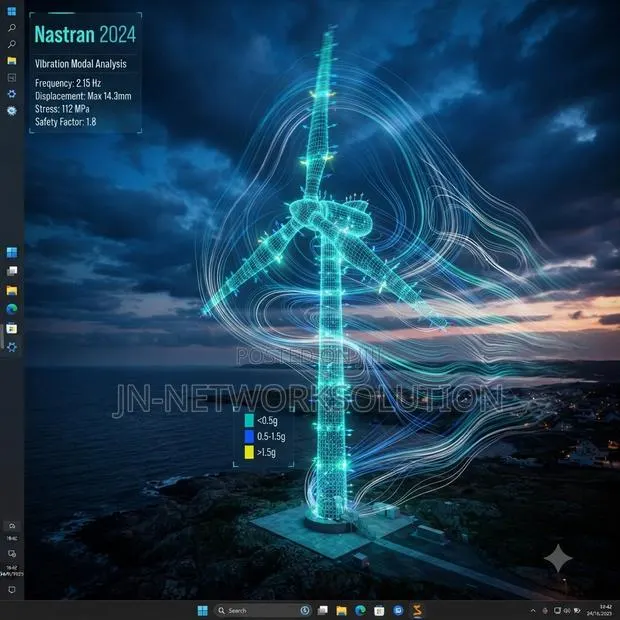Open Task View on the bottom taskbar
The width and height of the screenshot is (620, 620).
click(x=323, y=611)
